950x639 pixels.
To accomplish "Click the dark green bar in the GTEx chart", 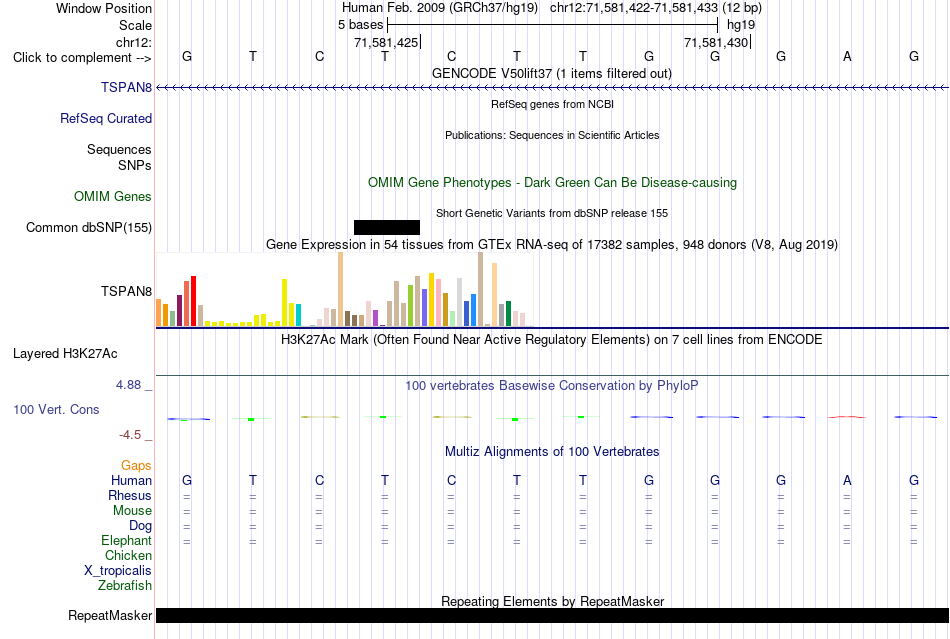I will pyautogui.click(x=508, y=314).
